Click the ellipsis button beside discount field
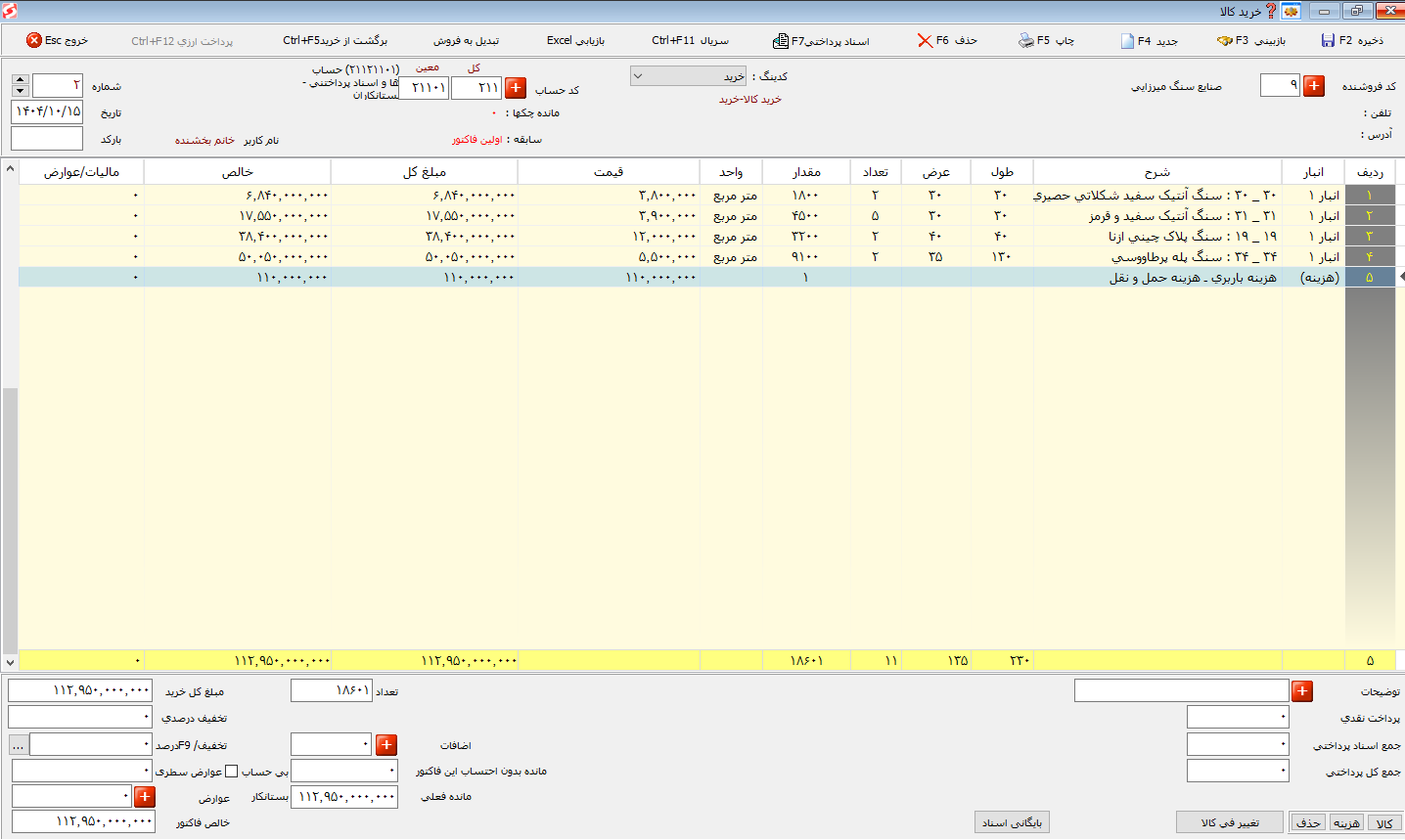Image resolution: width=1405 pixels, height=840 pixels. pyautogui.click(x=18, y=745)
